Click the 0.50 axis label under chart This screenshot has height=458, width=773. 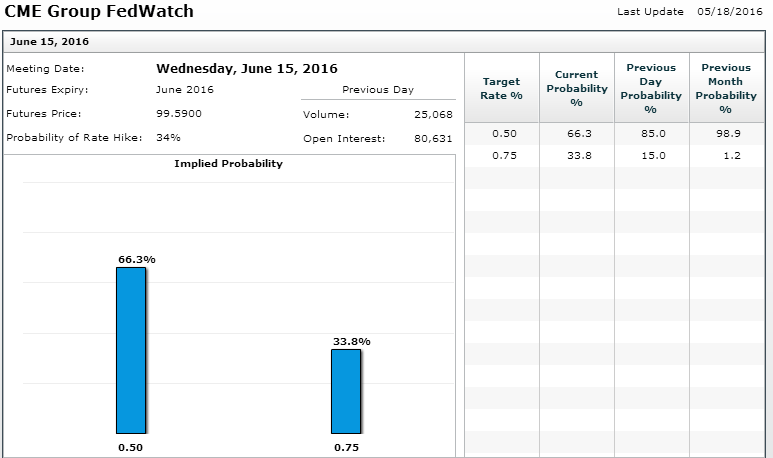coord(130,448)
